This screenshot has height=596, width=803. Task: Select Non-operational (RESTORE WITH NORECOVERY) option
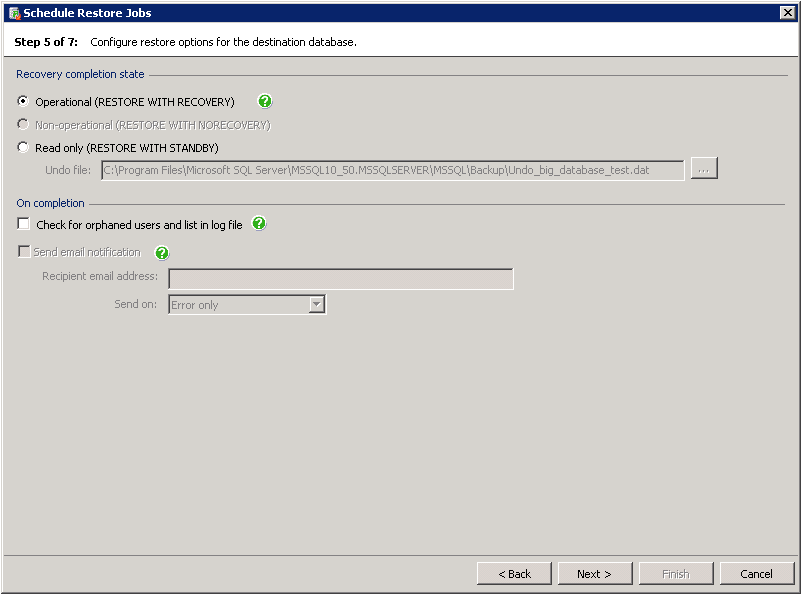click(x=23, y=124)
